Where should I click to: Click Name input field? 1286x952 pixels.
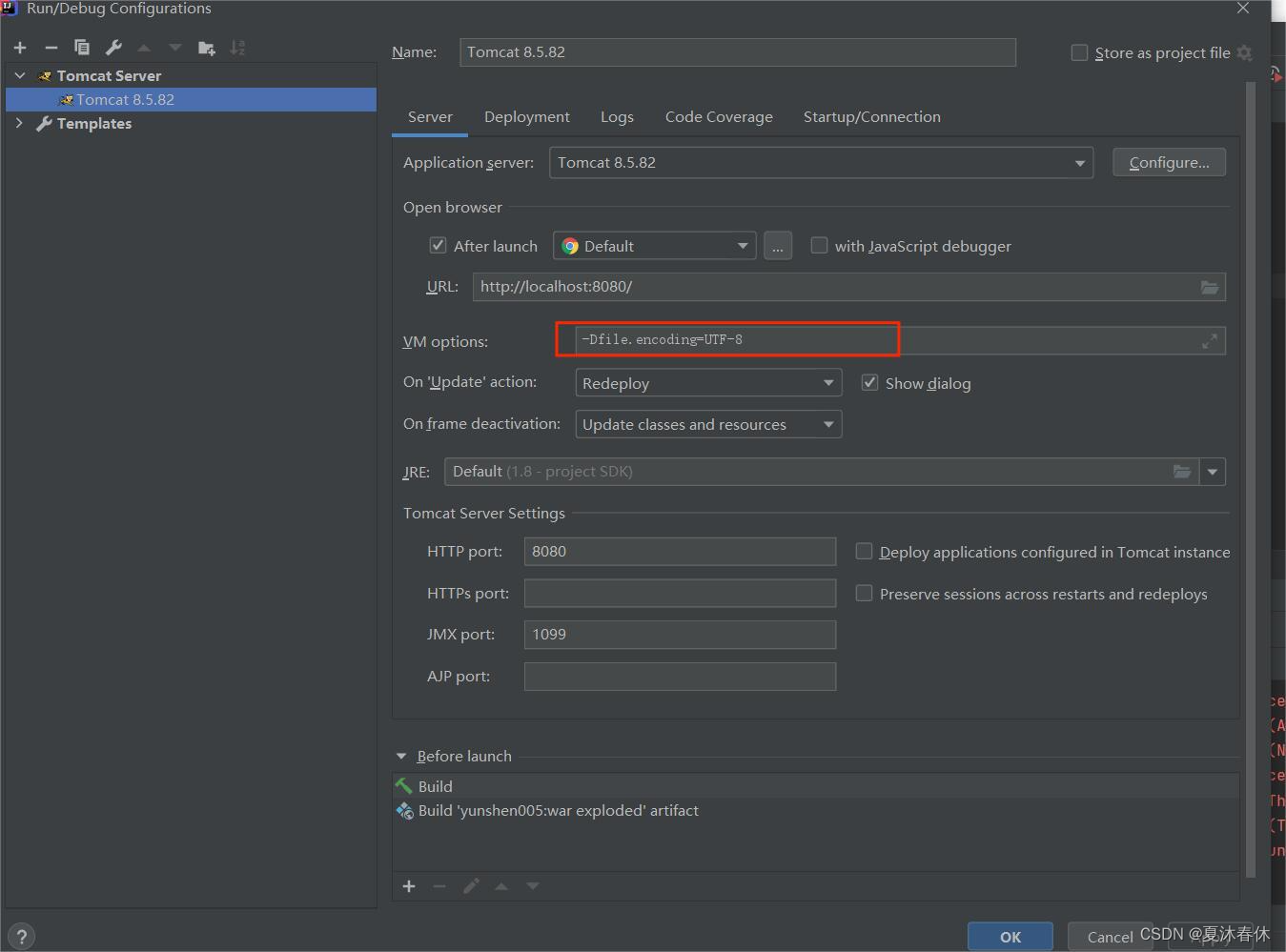pyautogui.click(x=738, y=52)
